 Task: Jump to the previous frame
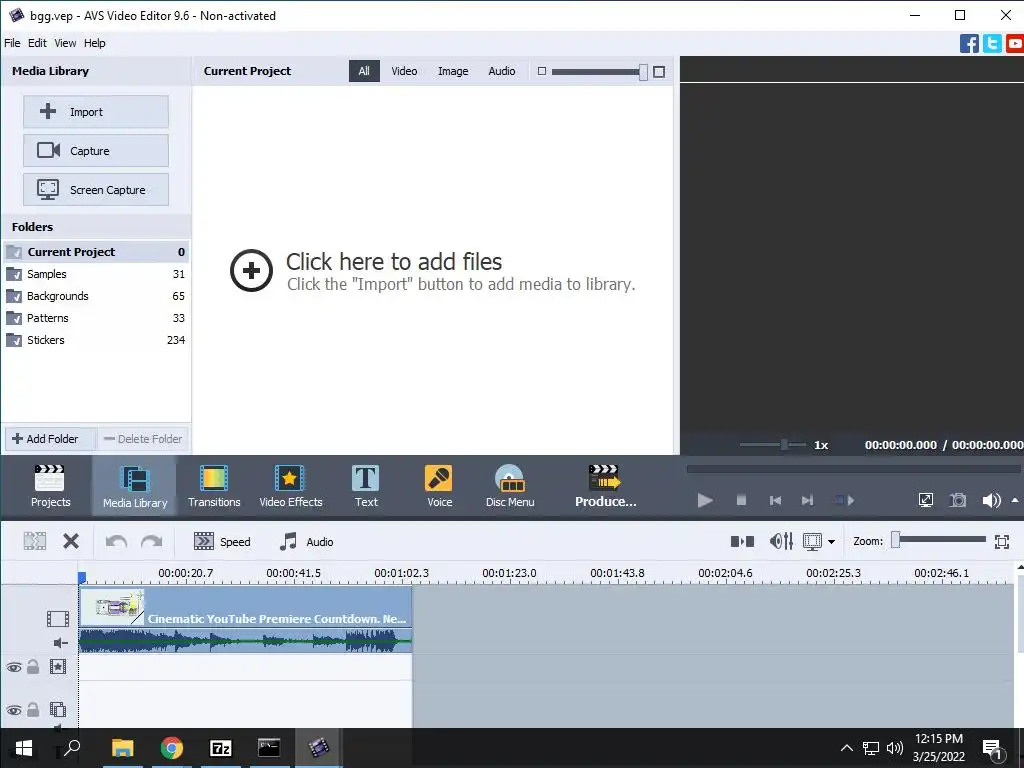(775, 500)
